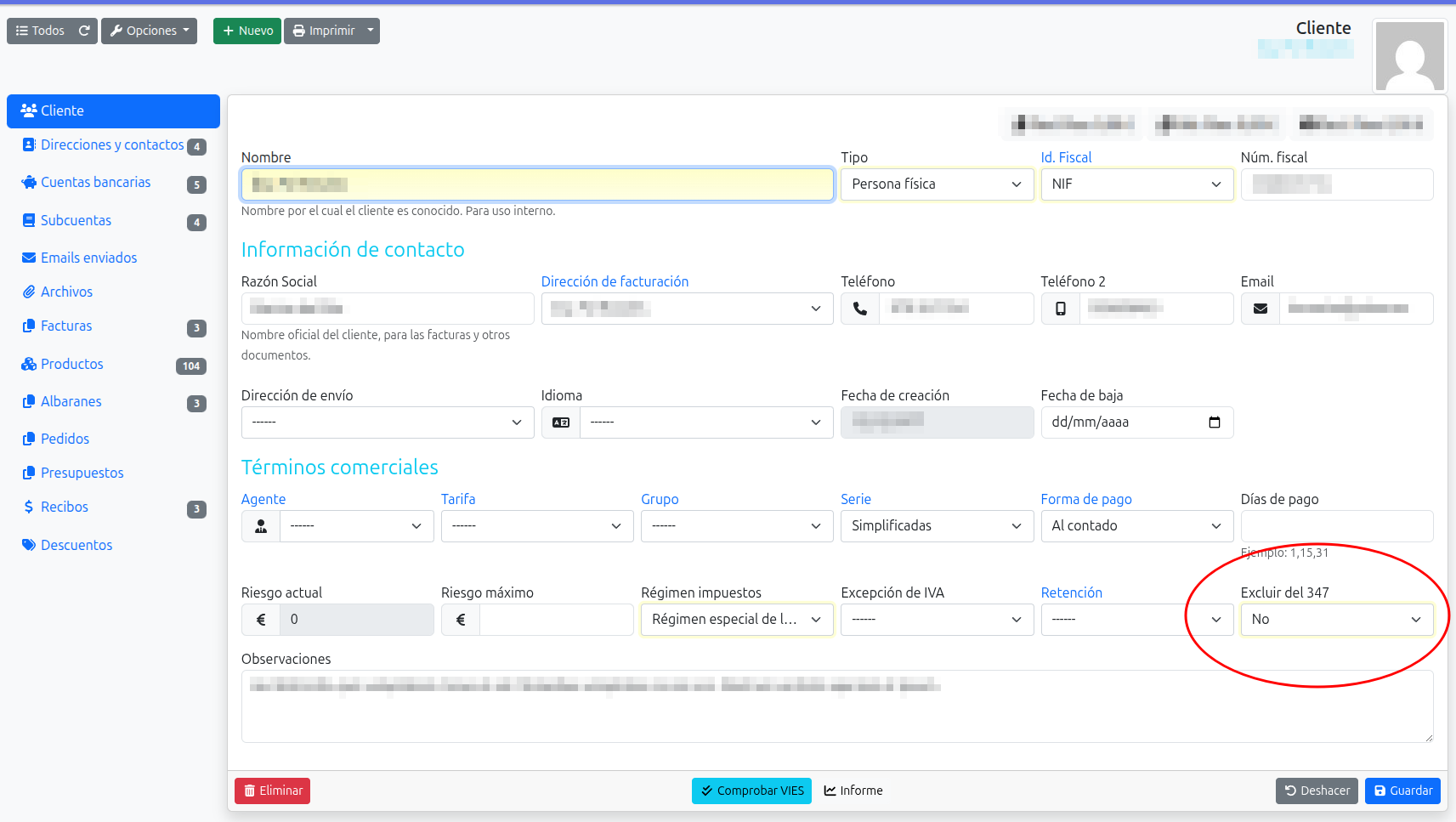This screenshot has width=1456, height=822.
Task: Click the envelope icon beside Email field
Action: click(x=1260, y=309)
